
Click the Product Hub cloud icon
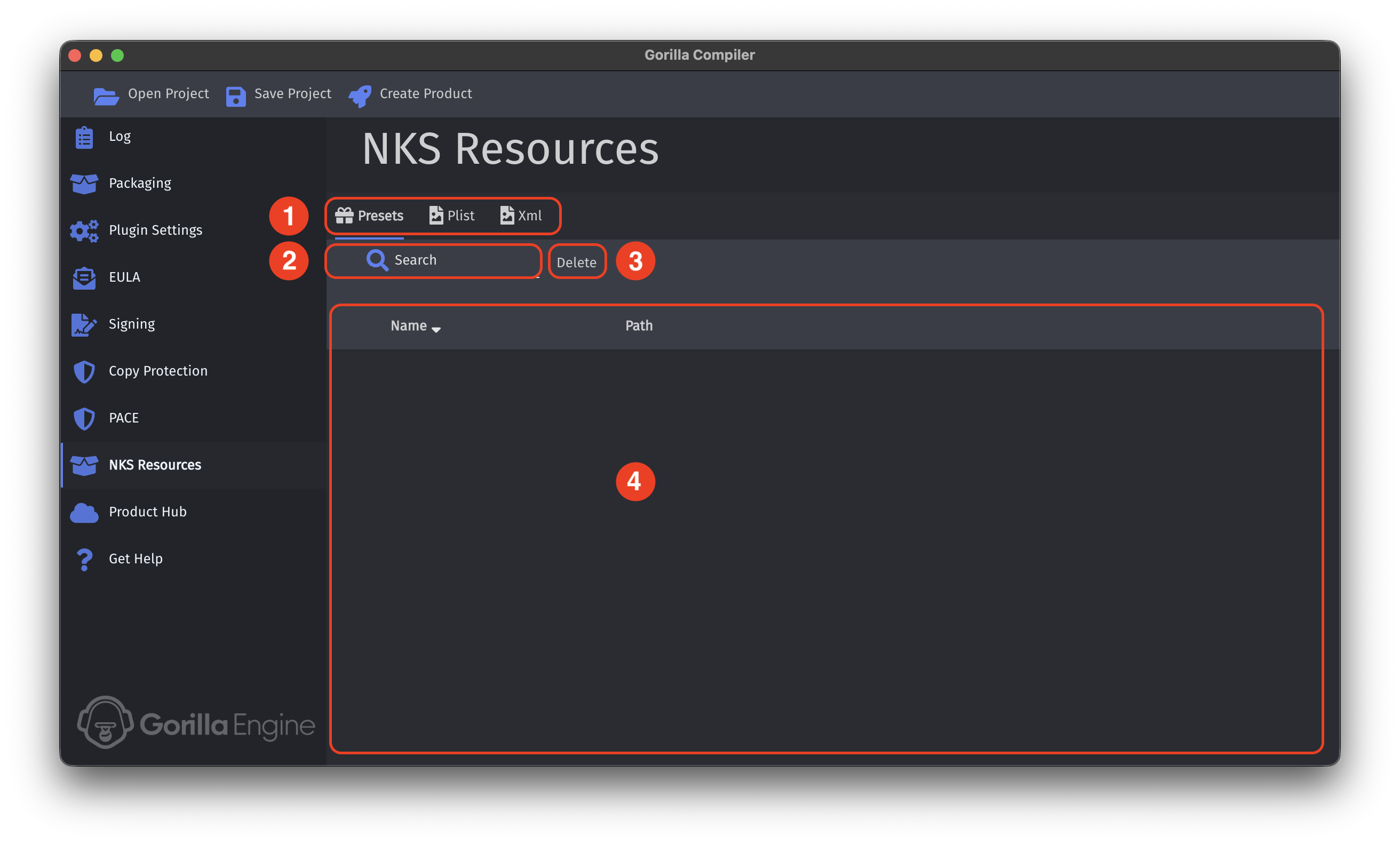click(x=84, y=513)
